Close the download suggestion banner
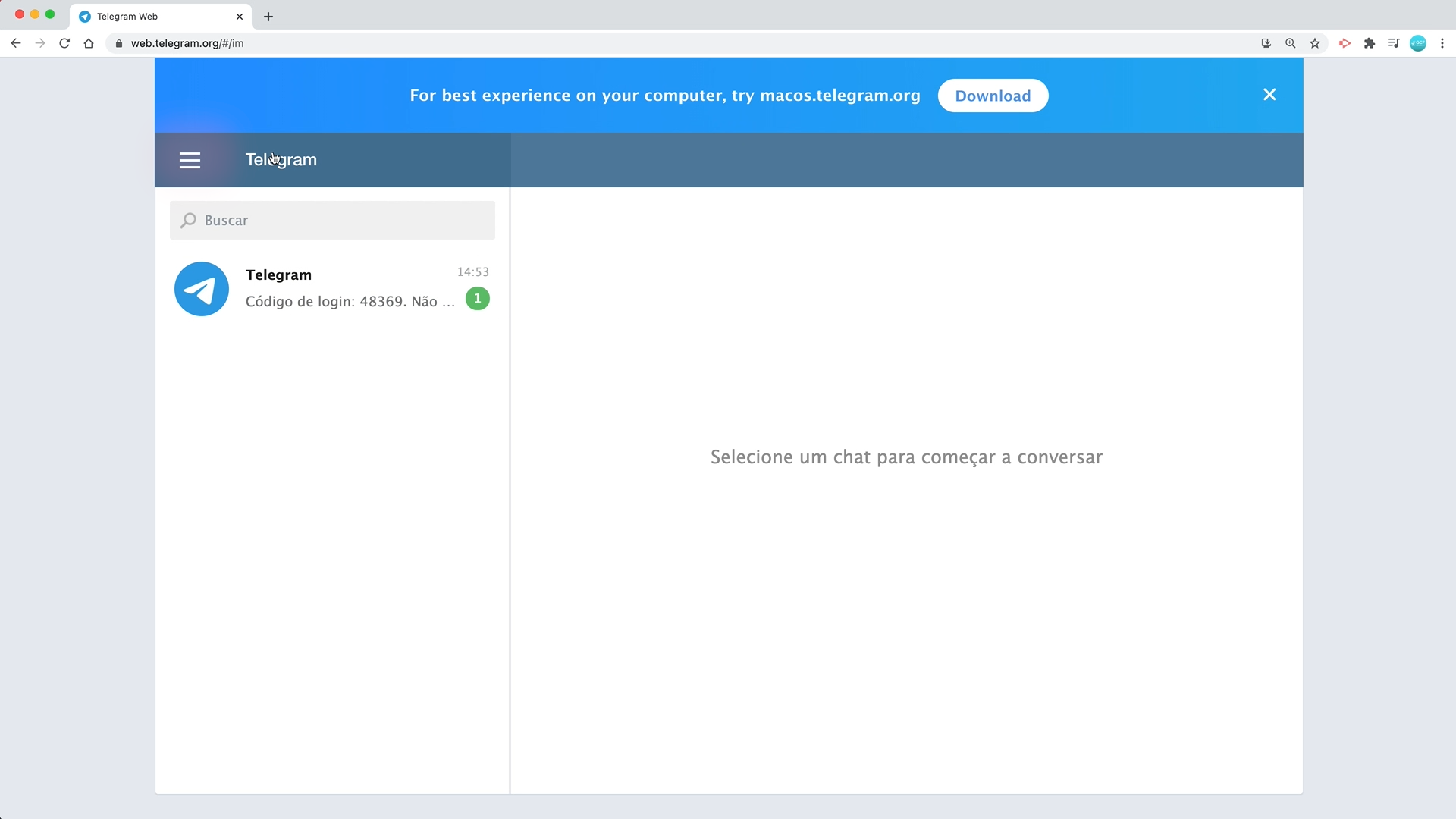 pos(1269,94)
